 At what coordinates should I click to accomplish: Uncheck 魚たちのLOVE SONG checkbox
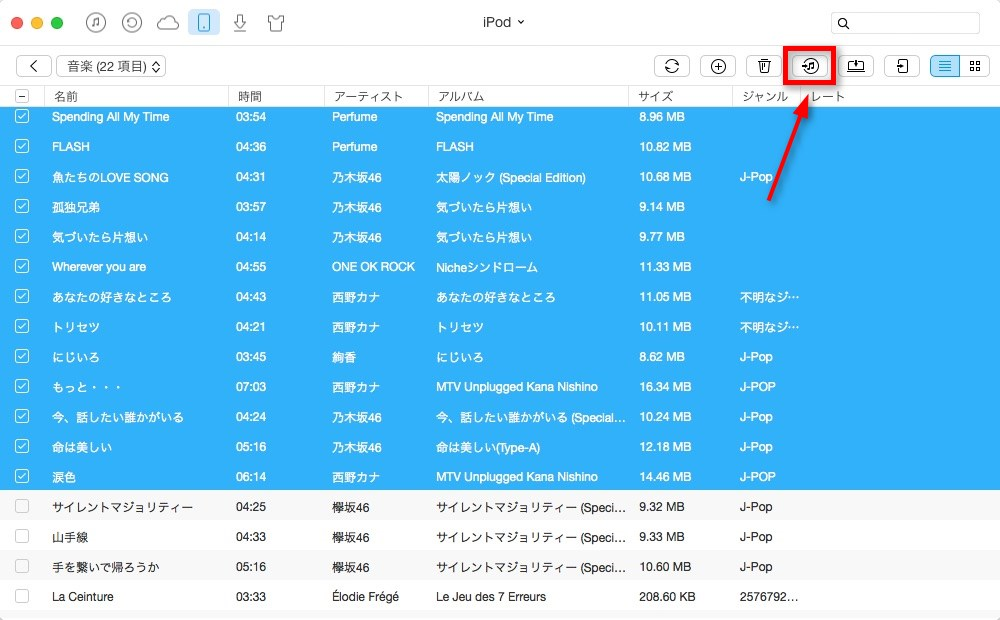(x=22, y=176)
